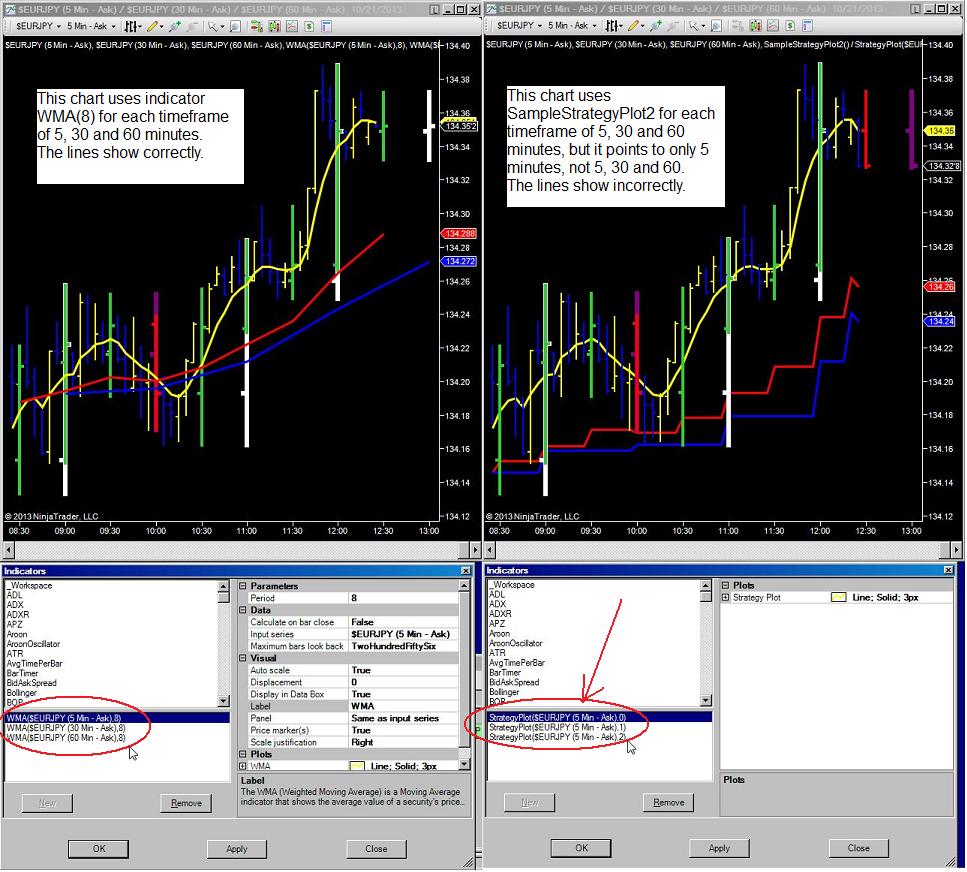Open Indicators icon in SampleStrategyPlot2 chart toolbar
Screen dimensions: 967x872
coord(773,26)
